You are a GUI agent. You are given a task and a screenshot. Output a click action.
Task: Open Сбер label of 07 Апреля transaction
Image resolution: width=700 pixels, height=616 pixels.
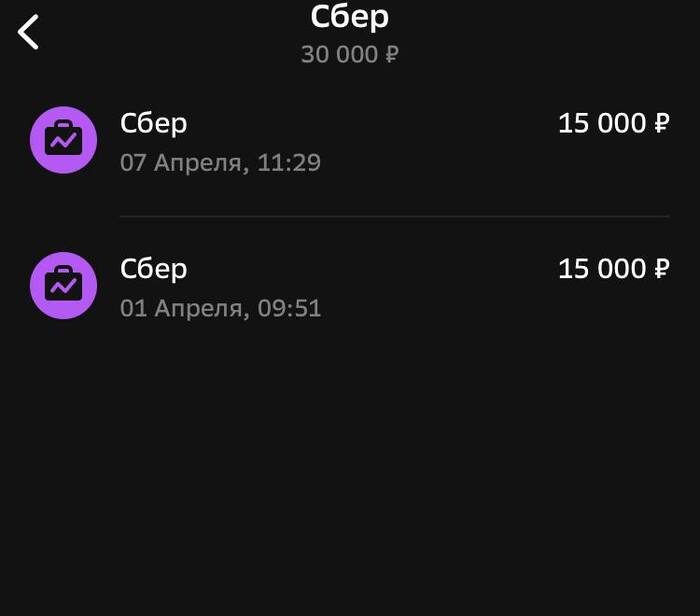click(x=154, y=123)
